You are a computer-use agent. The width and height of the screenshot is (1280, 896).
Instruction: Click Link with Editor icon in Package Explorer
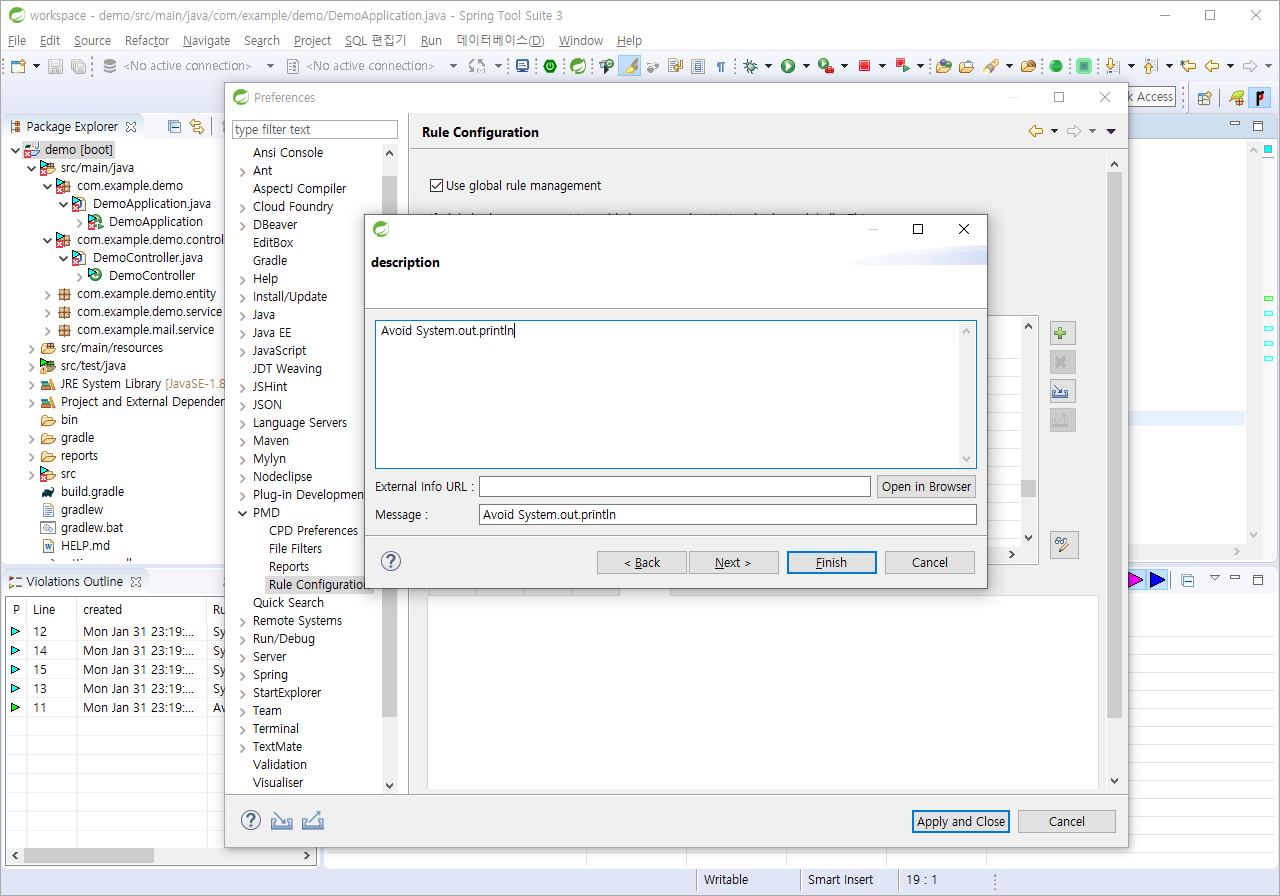(x=197, y=126)
